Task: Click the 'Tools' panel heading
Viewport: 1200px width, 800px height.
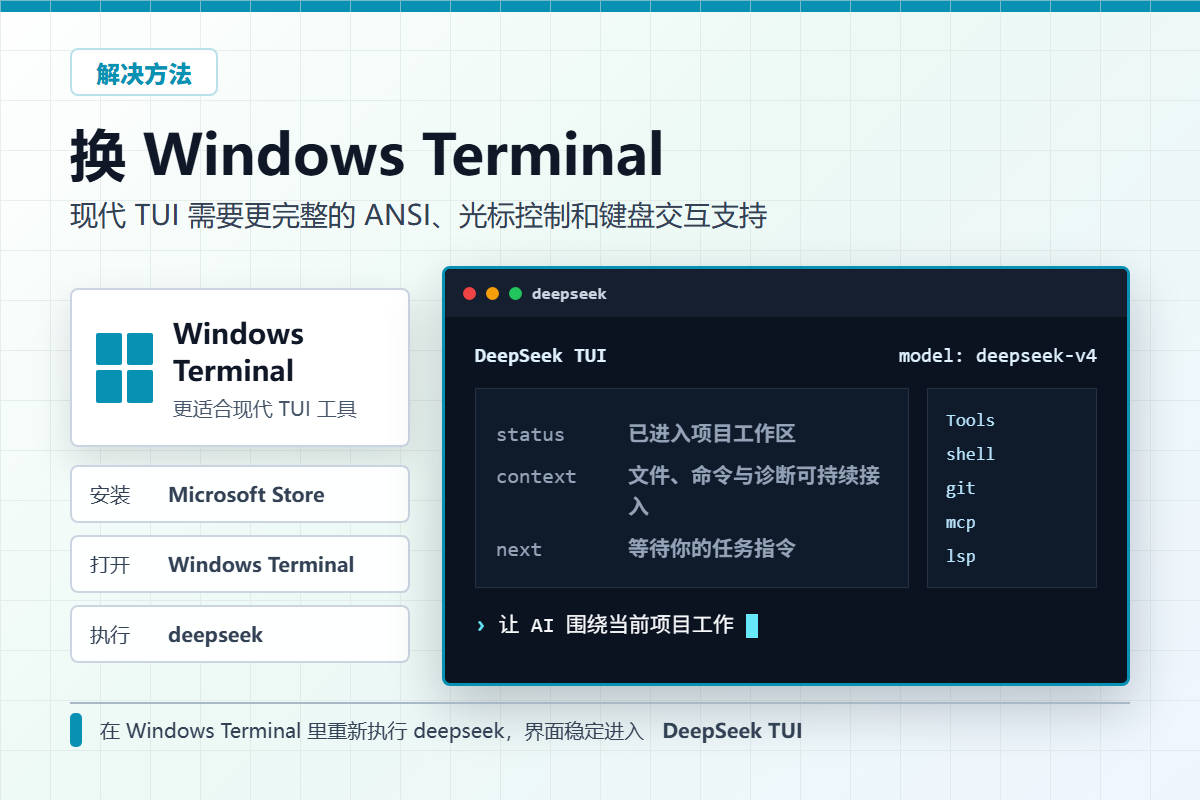Action: [970, 420]
